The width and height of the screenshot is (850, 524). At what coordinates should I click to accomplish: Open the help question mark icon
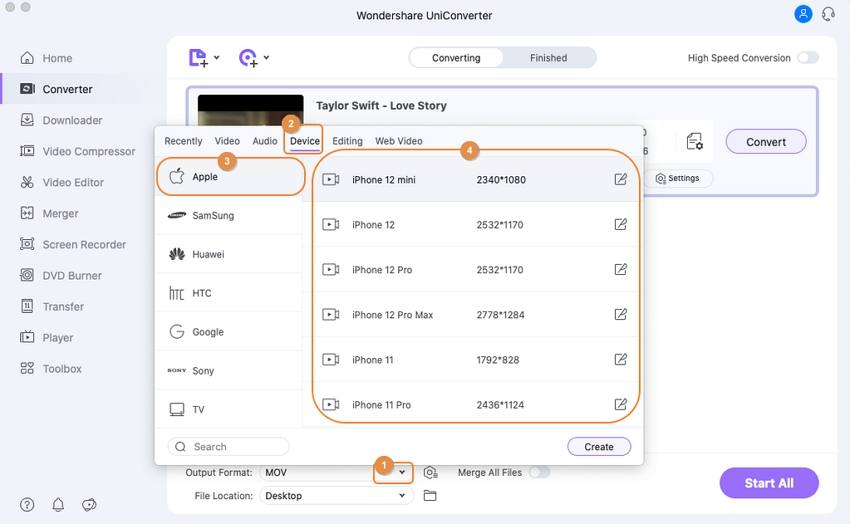27,504
